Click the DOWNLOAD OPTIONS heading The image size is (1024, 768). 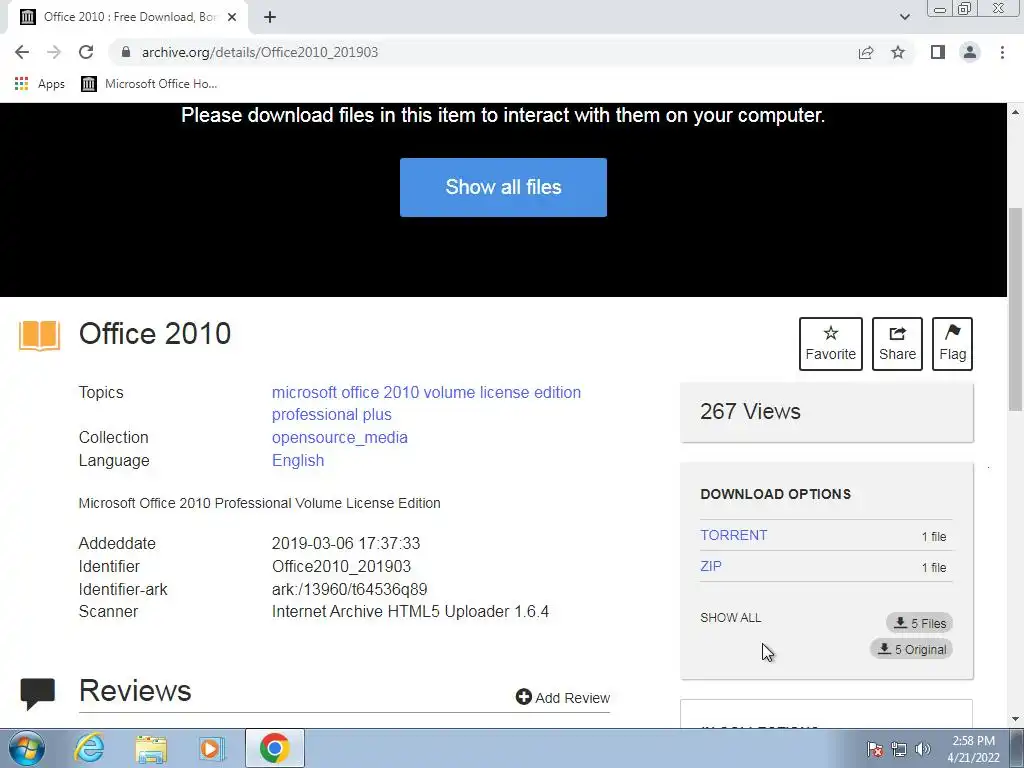click(x=776, y=494)
